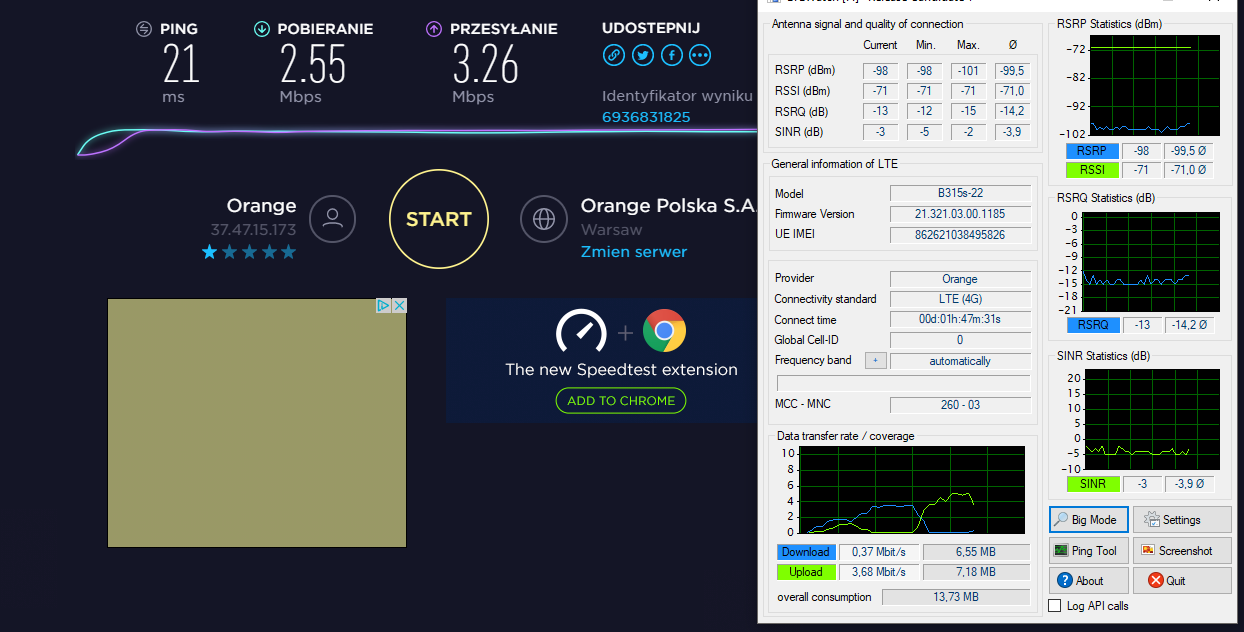Click the MCC - MNC value 260 - 03
The height and width of the screenshot is (632, 1244).
960,405
